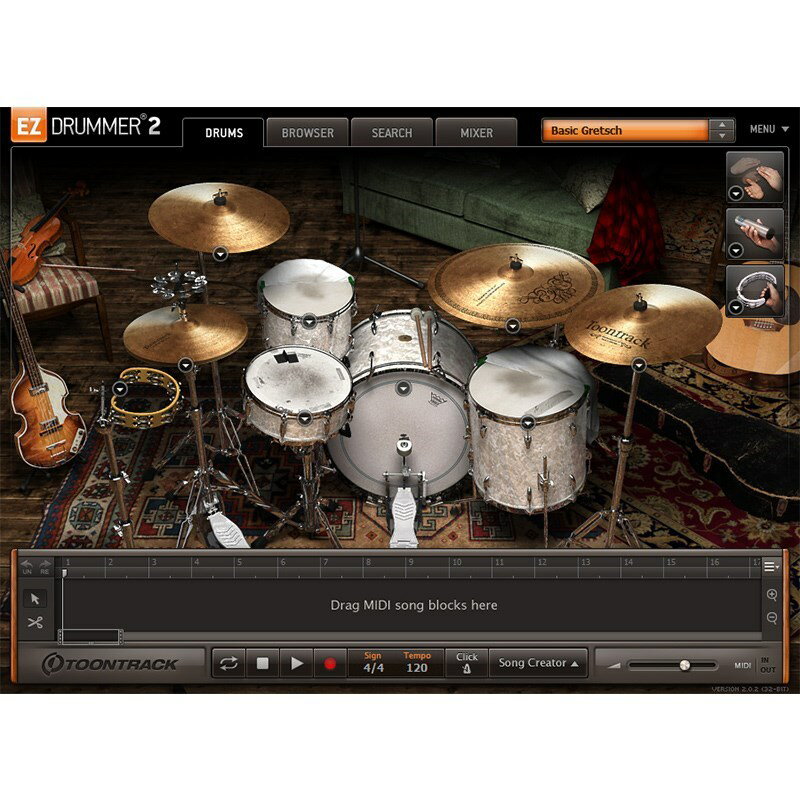The width and height of the screenshot is (800, 800).
Task: Hit the snare drum head
Action: point(298,380)
